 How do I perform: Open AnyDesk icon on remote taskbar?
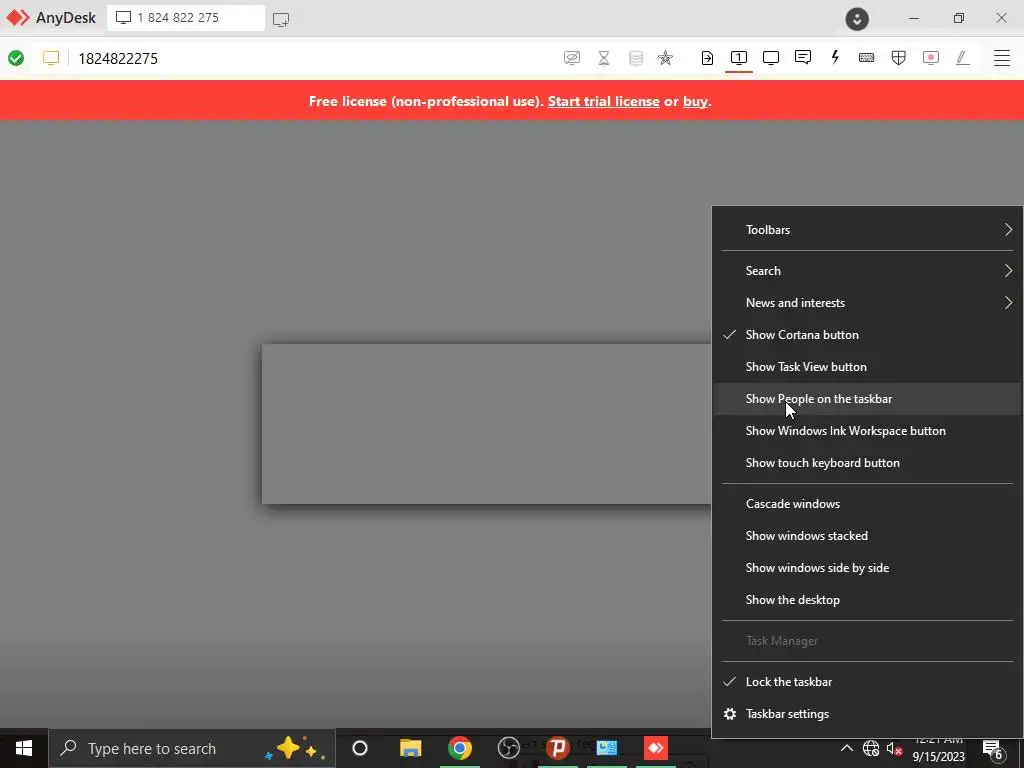656,748
